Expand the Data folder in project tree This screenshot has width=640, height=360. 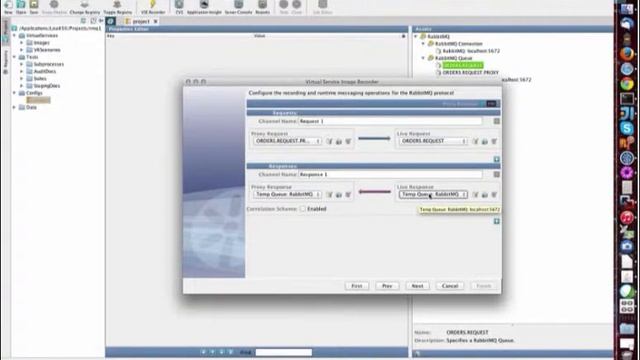(14, 107)
